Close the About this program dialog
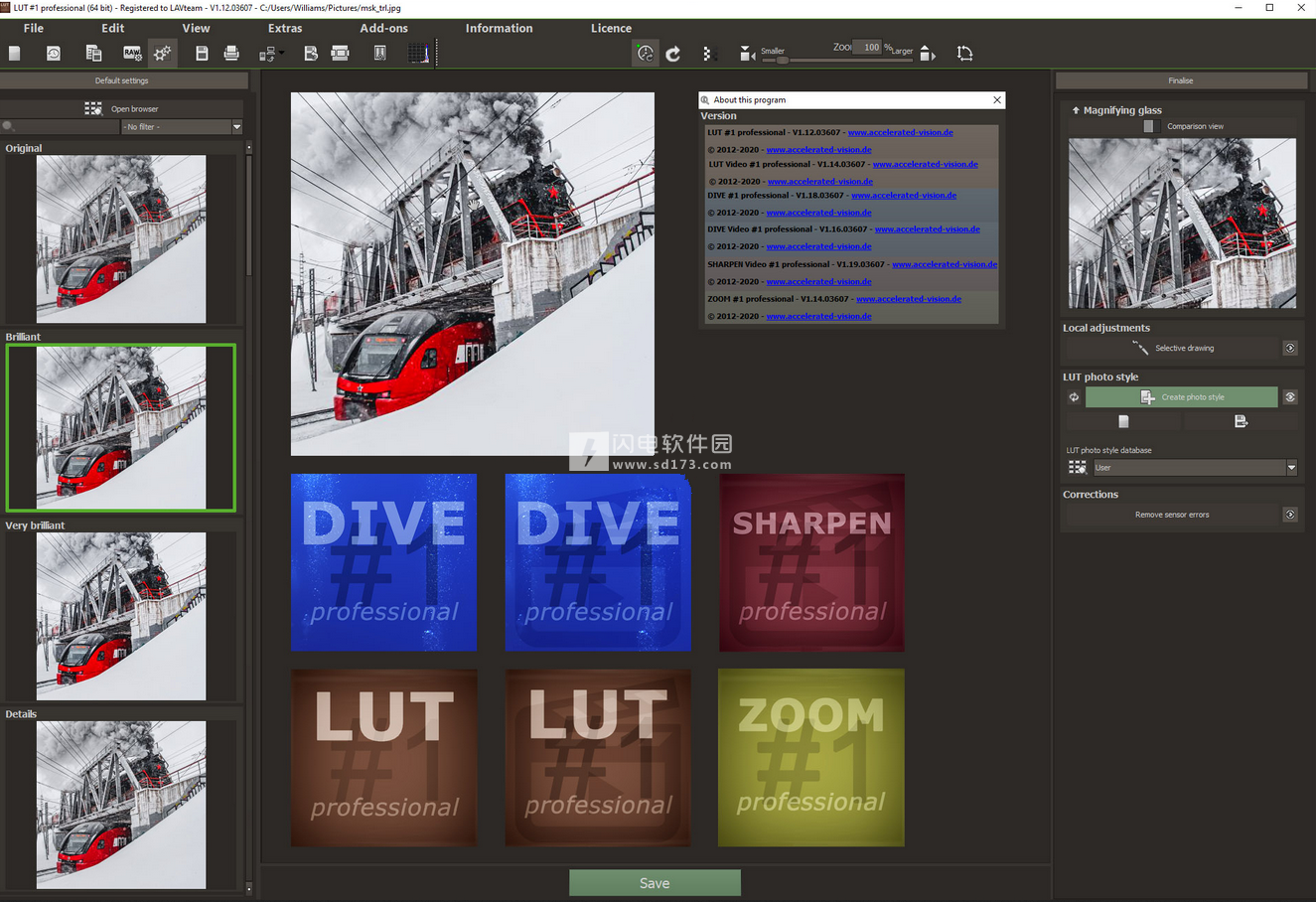Viewport: 1316px width, 902px height. point(997,100)
